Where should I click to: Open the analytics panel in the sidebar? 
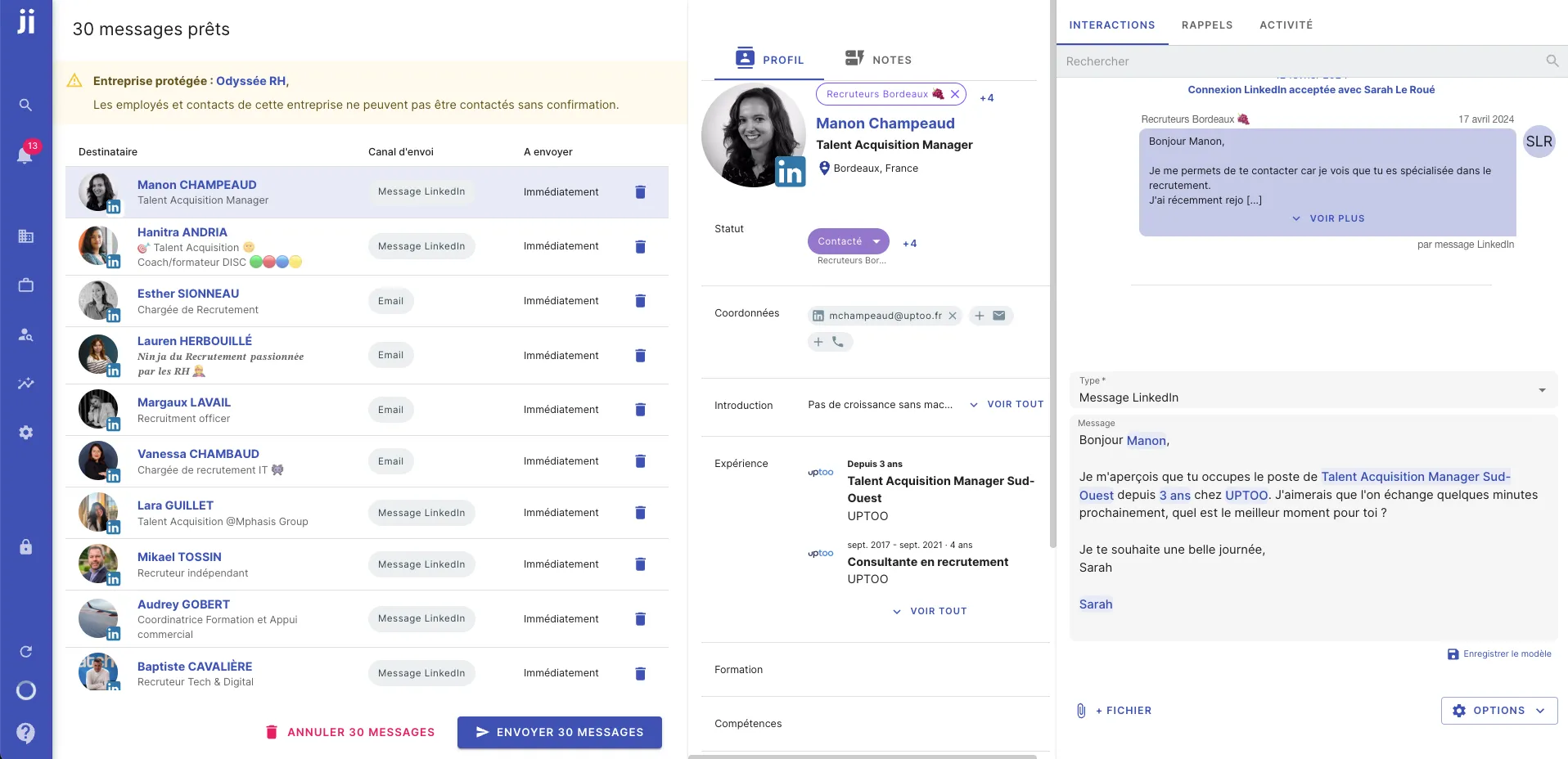(x=25, y=383)
